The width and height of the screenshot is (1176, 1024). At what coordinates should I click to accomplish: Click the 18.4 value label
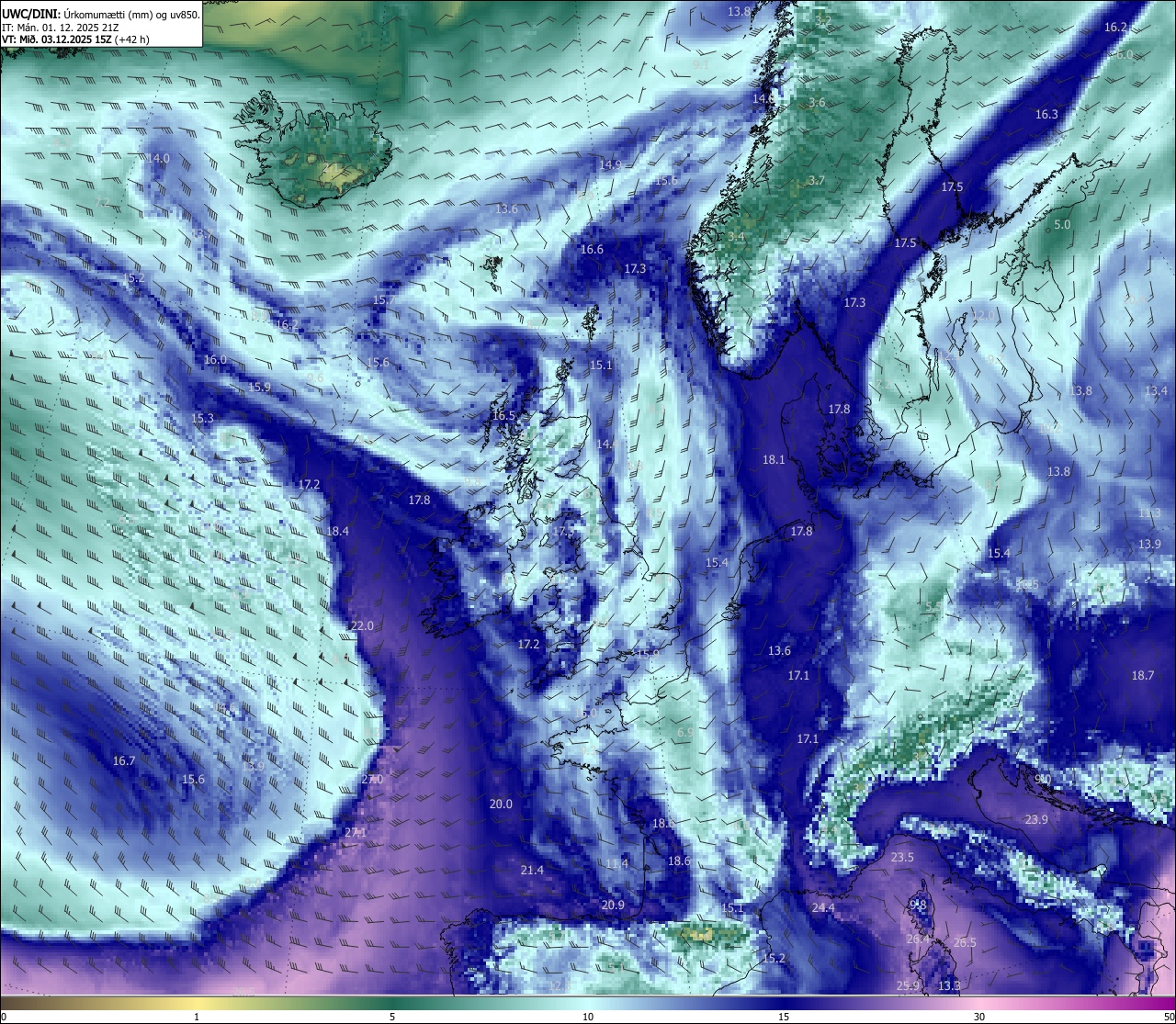point(337,531)
